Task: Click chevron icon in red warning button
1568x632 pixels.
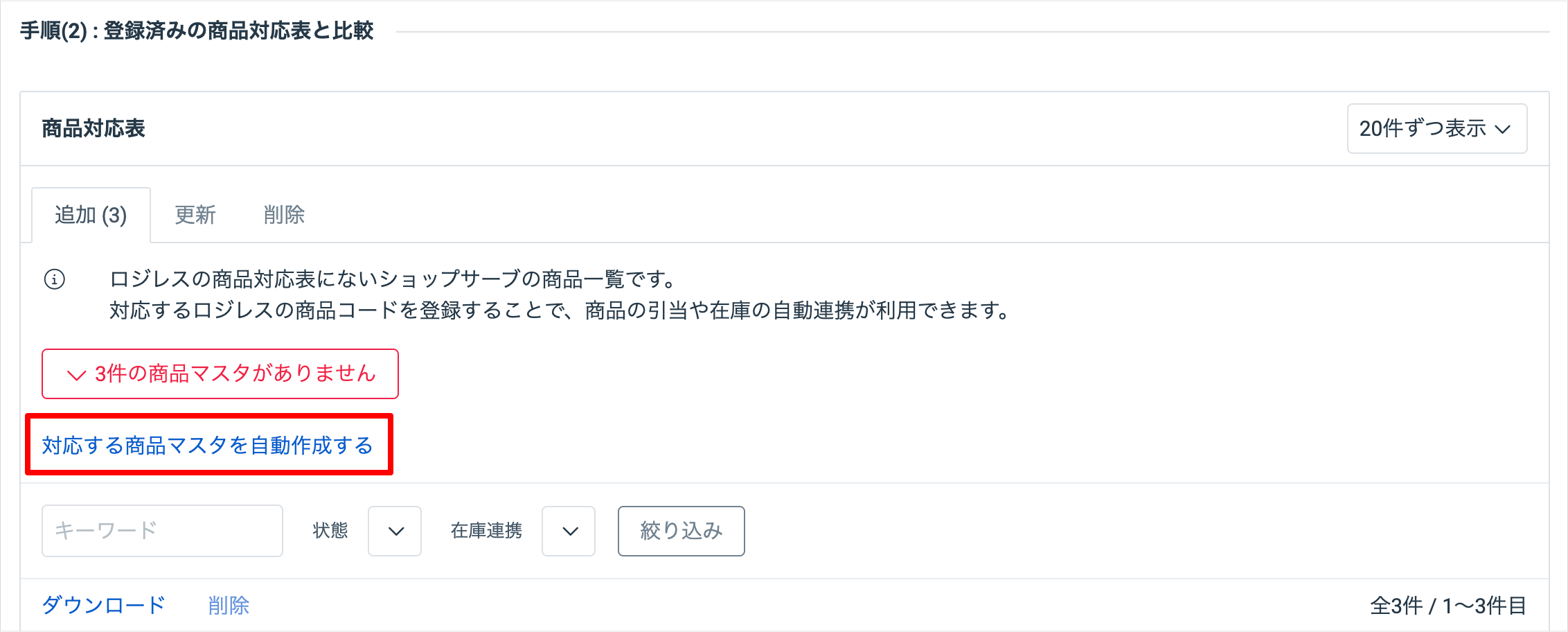Action: (x=76, y=375)
